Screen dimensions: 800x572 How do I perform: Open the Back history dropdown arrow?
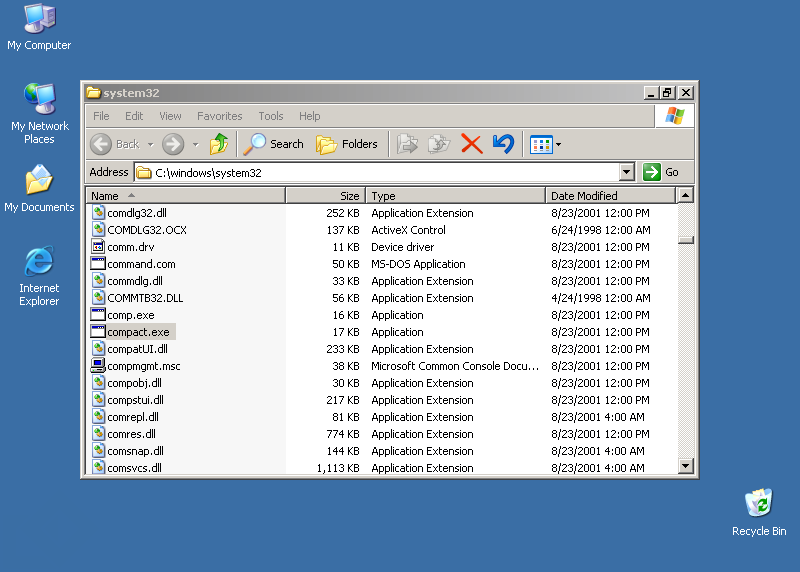coord(151,144)
